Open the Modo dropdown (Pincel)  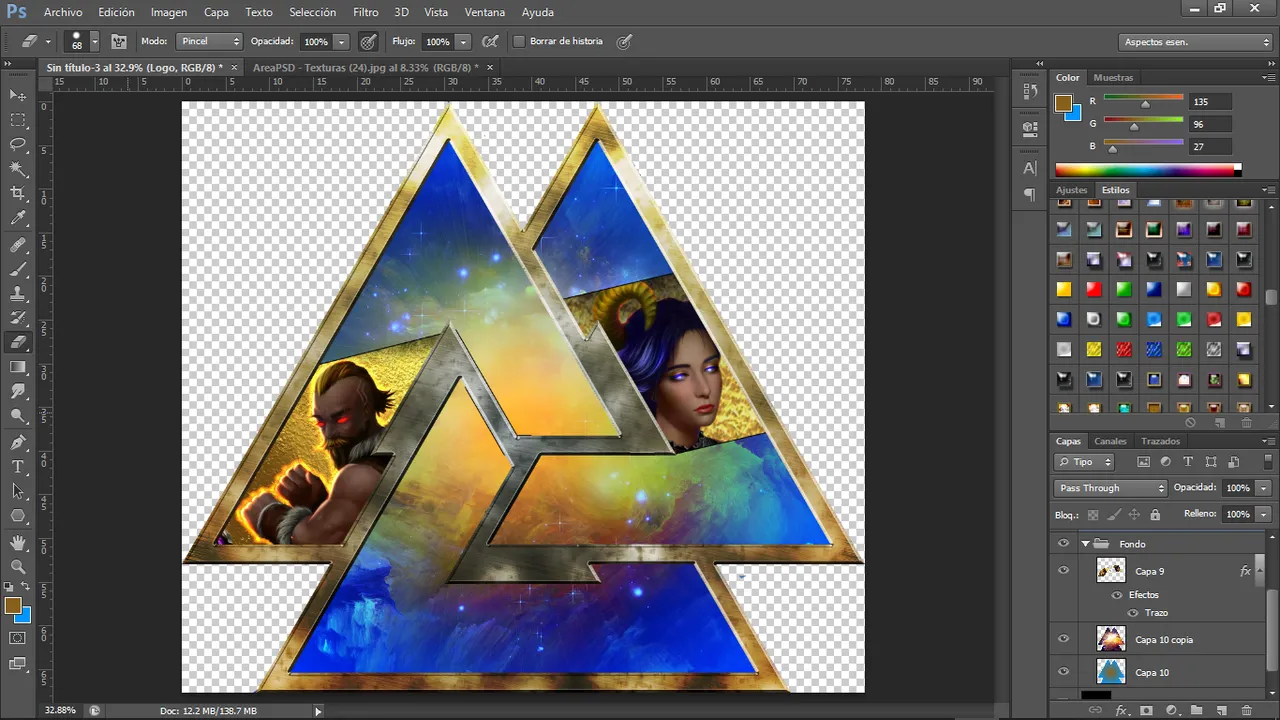pyautogui.click(x=209, y=42)
